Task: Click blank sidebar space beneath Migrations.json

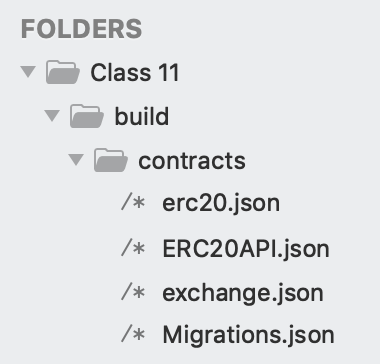Action: click(x=190, y=357)
